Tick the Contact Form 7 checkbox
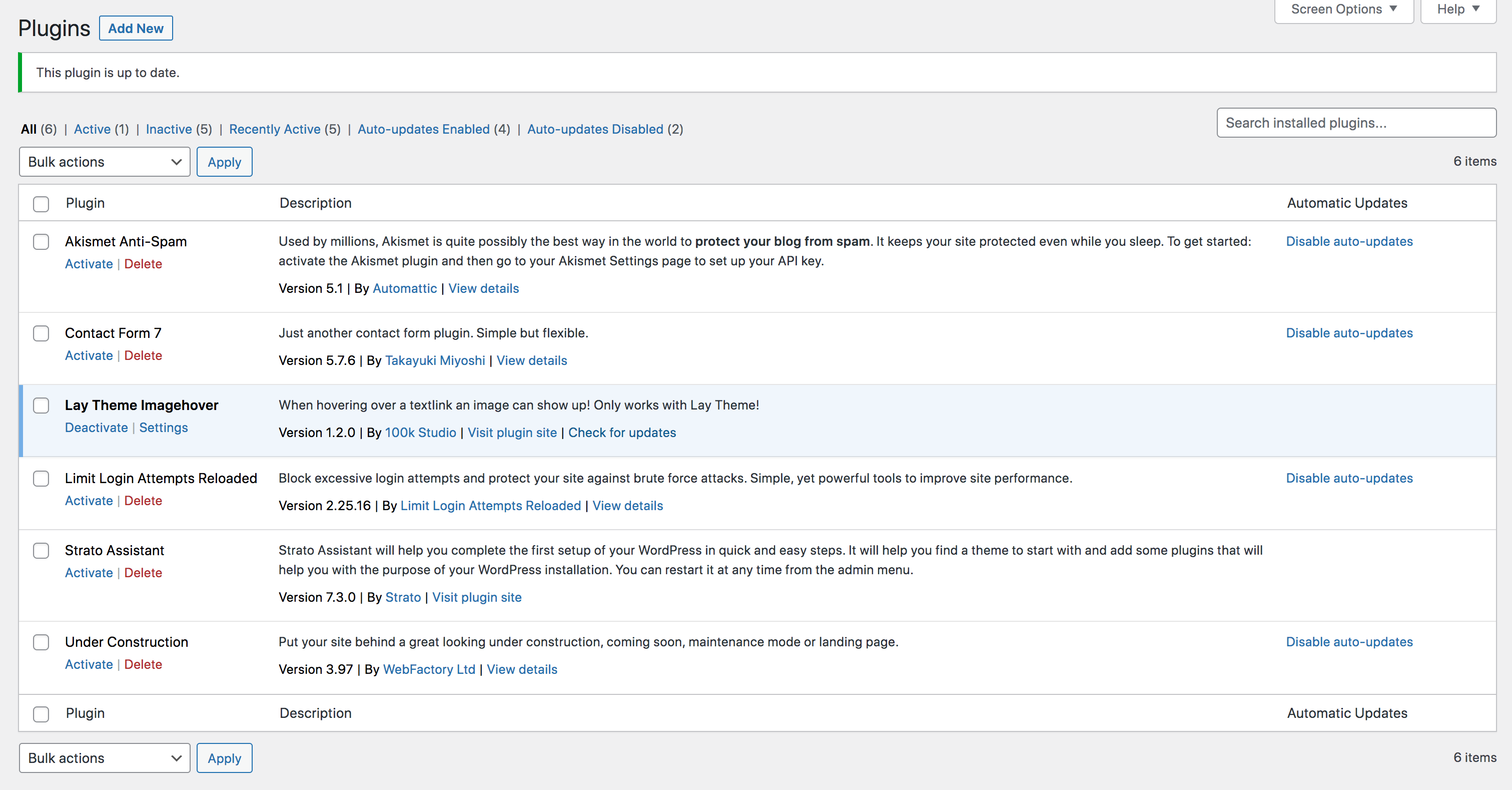Image resolution: width=1512 pixels, height=790 pixels. [x=41, y=333]
